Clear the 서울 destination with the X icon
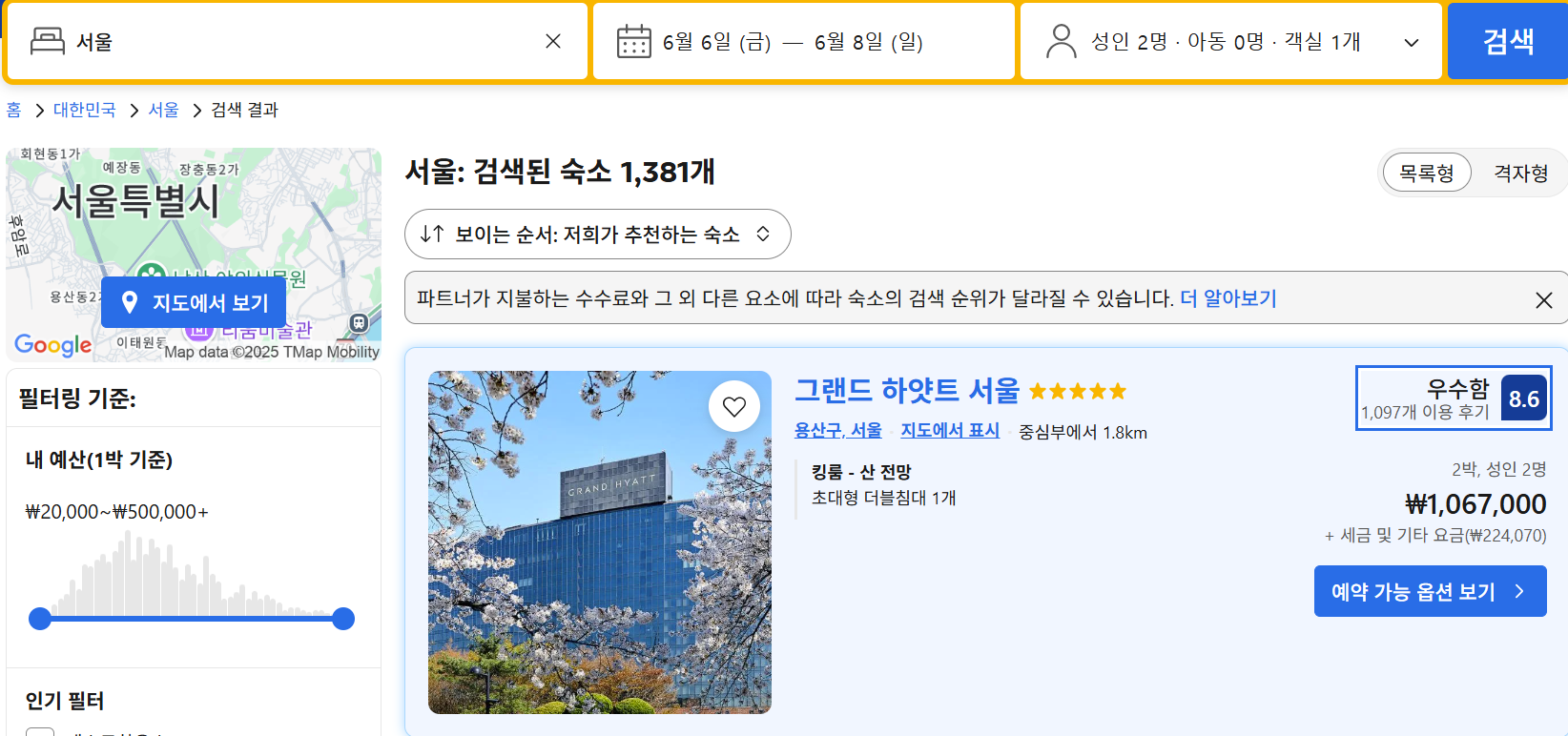This screenshot has width=1568, height=736. [553, 41]
